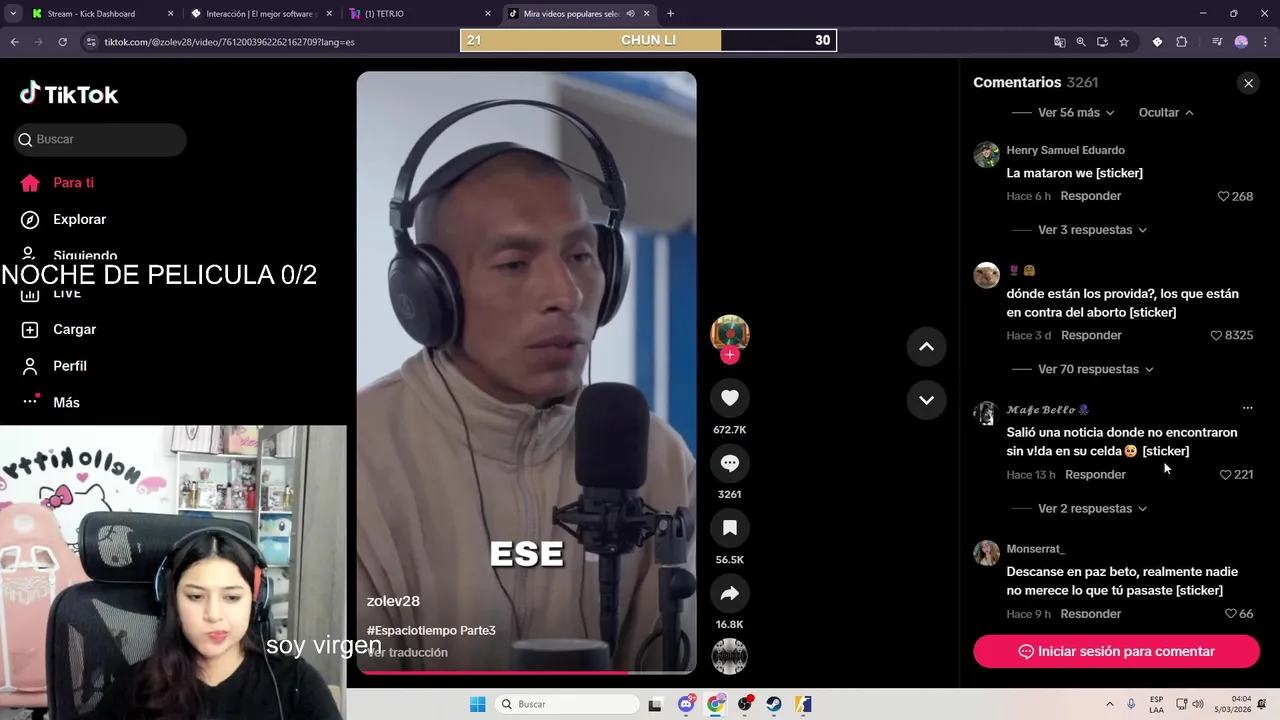Click the TikTok Buscar search field

point(100,139)
